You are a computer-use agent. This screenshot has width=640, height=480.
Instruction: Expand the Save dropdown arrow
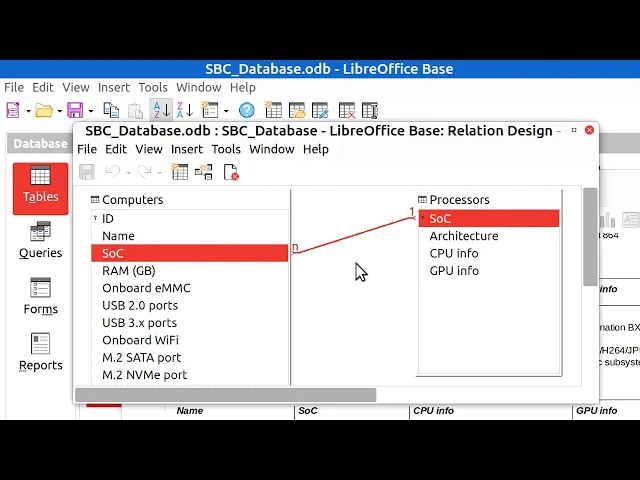[91, 111]
